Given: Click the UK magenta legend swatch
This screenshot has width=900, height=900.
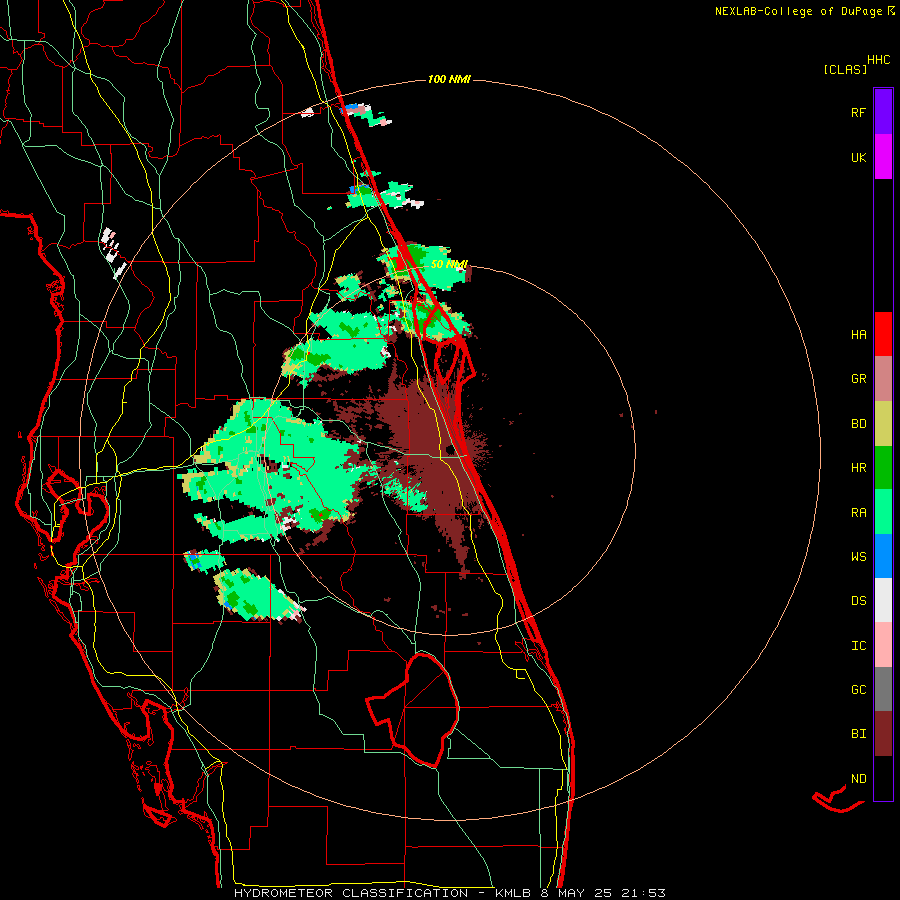Looking at the screenshot, I should click(x=883, y=157).
